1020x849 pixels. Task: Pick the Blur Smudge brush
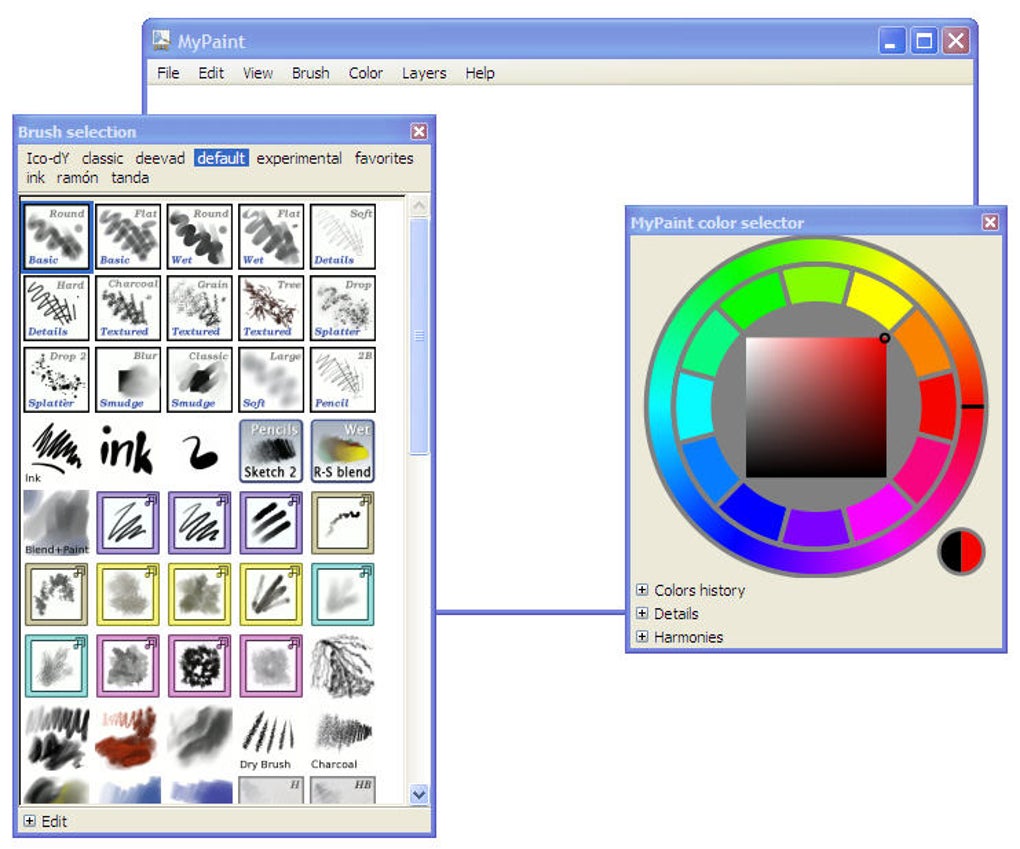click(128, 379)
